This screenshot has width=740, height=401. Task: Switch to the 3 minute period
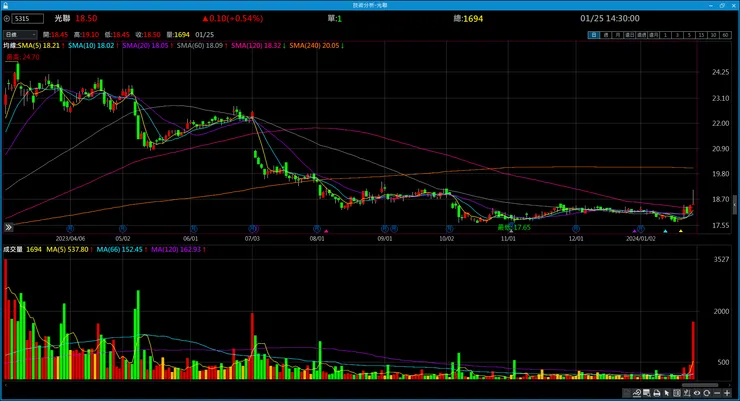677,35
